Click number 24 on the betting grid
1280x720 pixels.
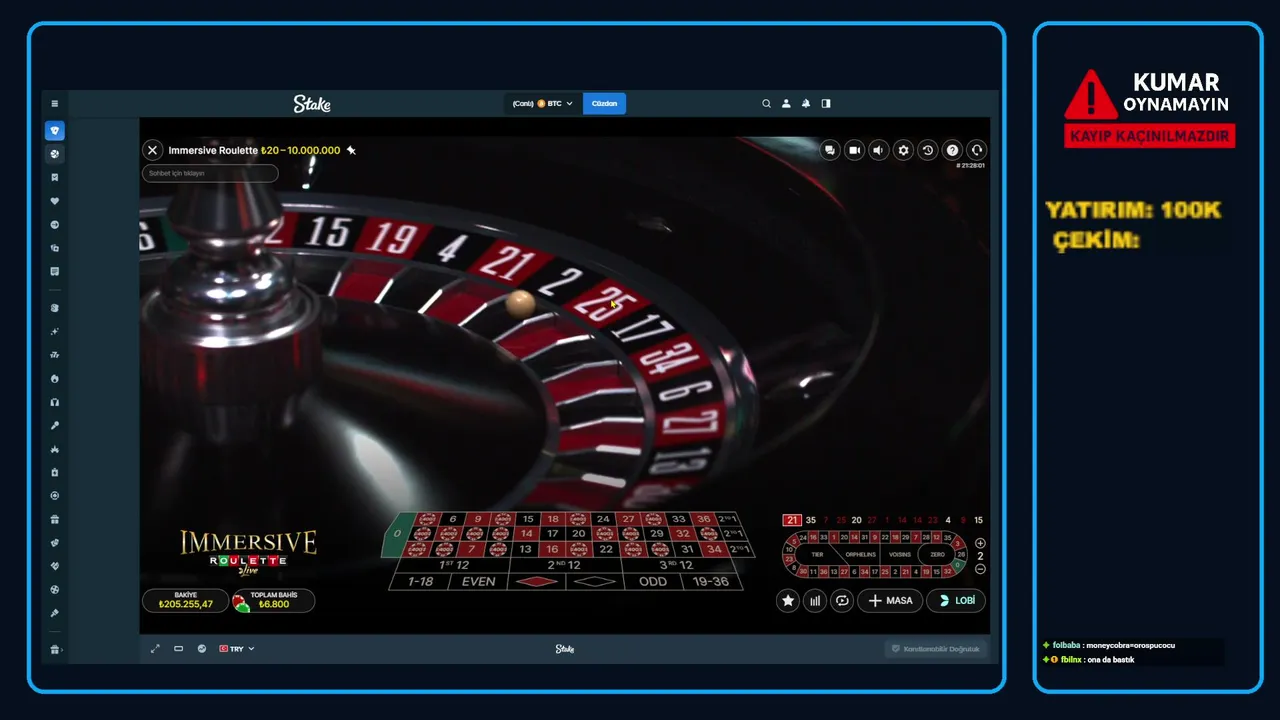tap(603, 519)
